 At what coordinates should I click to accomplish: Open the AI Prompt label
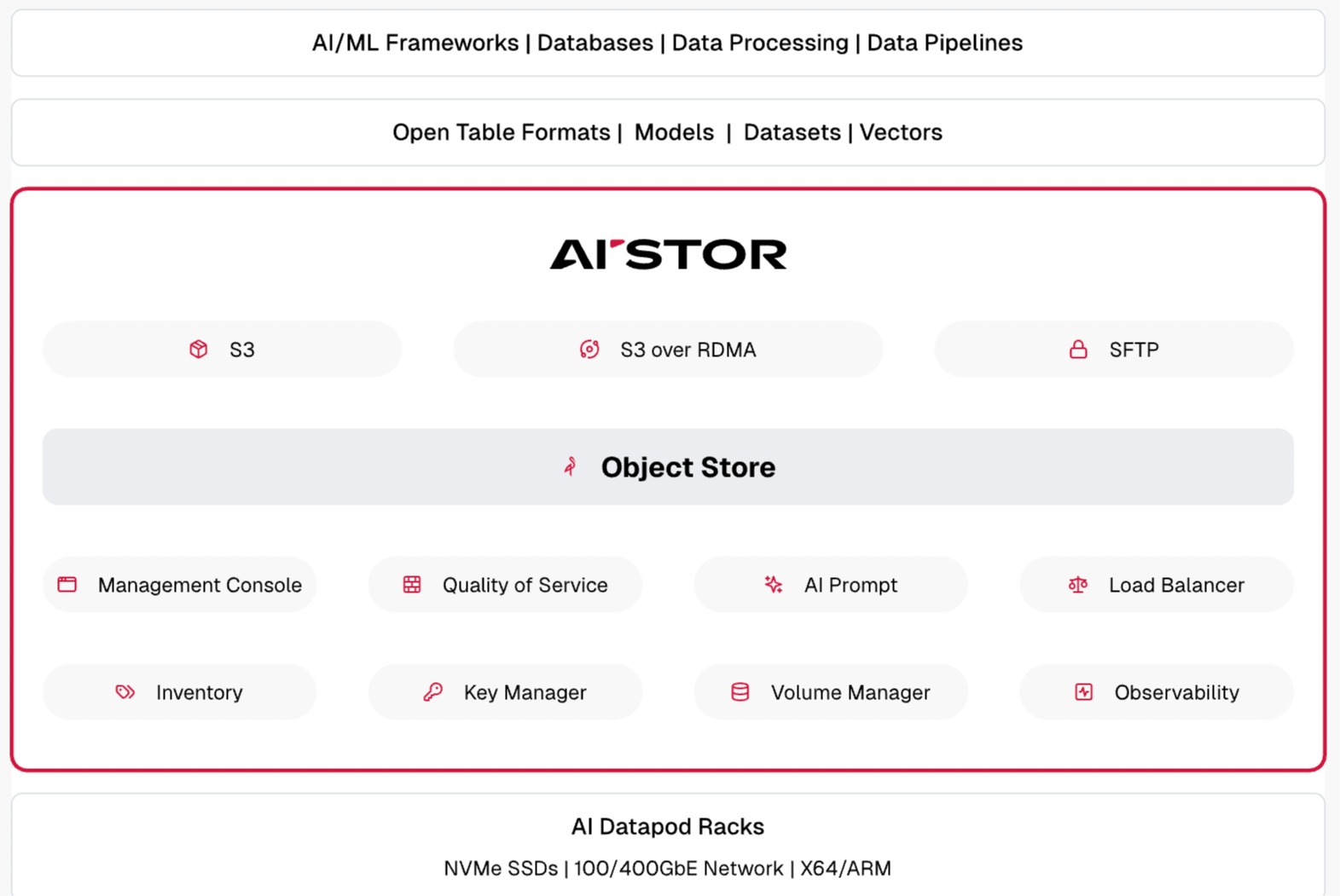[850, 585]
